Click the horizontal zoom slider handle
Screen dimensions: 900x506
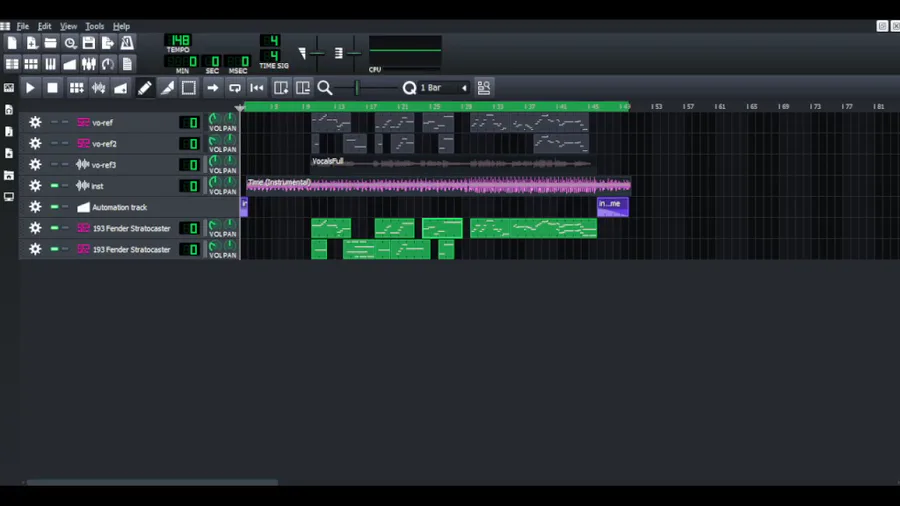pyautogui.click(x=357, y=88)
